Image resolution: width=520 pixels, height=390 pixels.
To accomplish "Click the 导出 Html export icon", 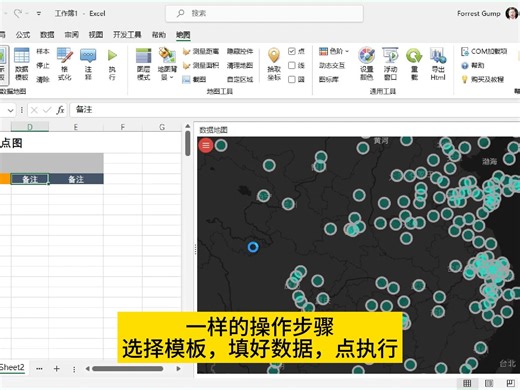I will 438,64.
